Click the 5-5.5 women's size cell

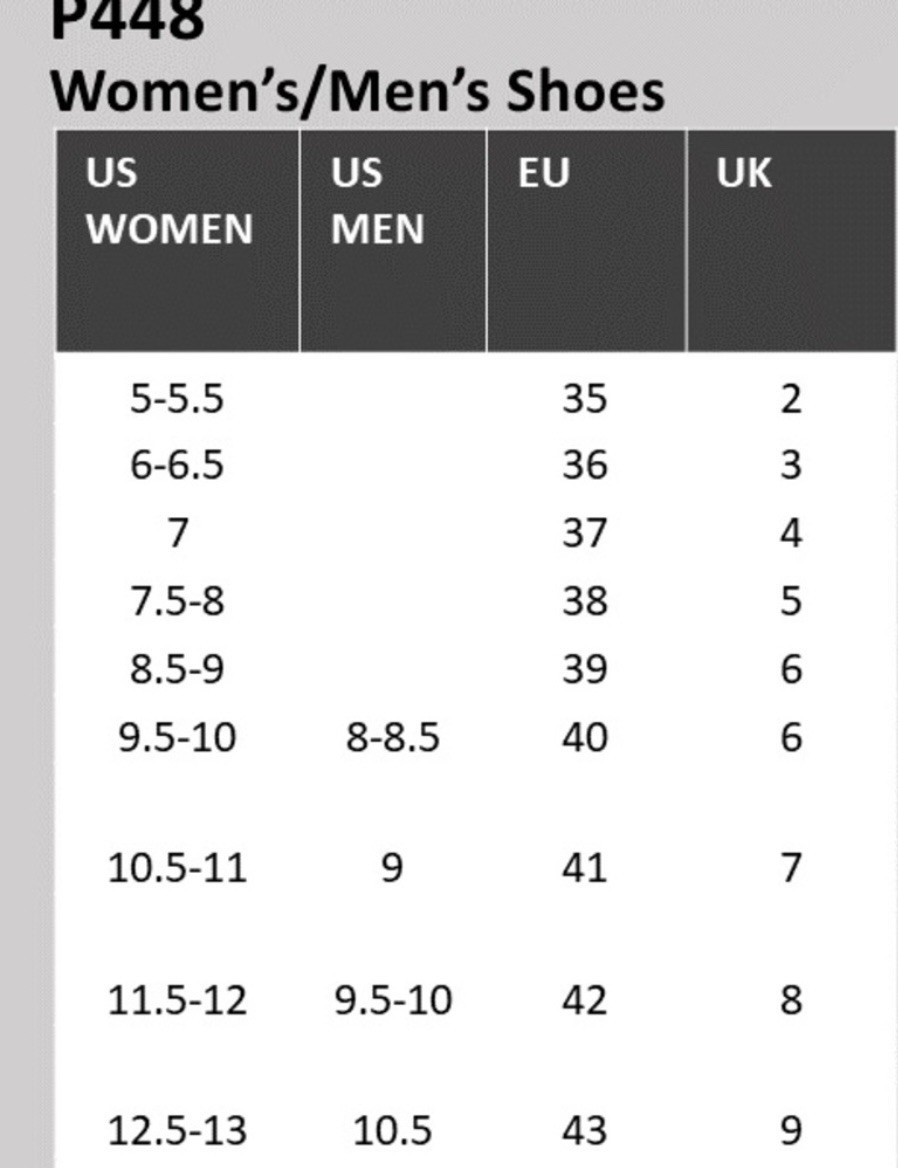coord(176,399)
